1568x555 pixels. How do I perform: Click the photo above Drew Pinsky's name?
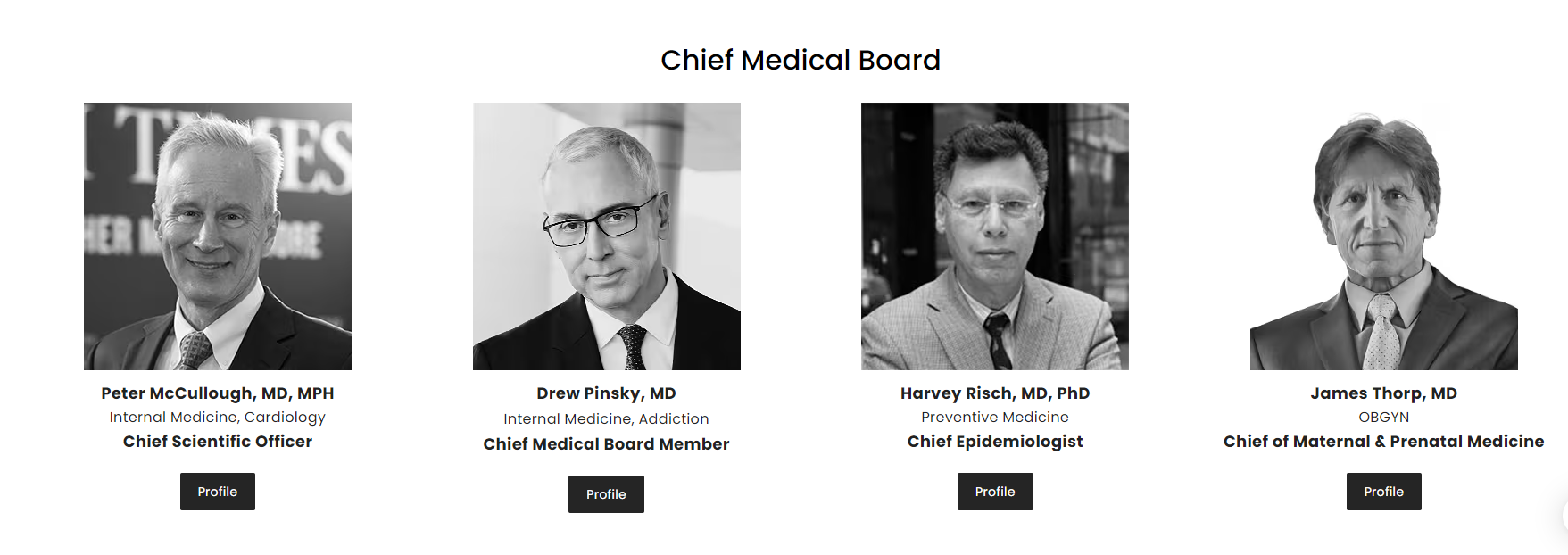pyautogui.click(x=607, y=236)
